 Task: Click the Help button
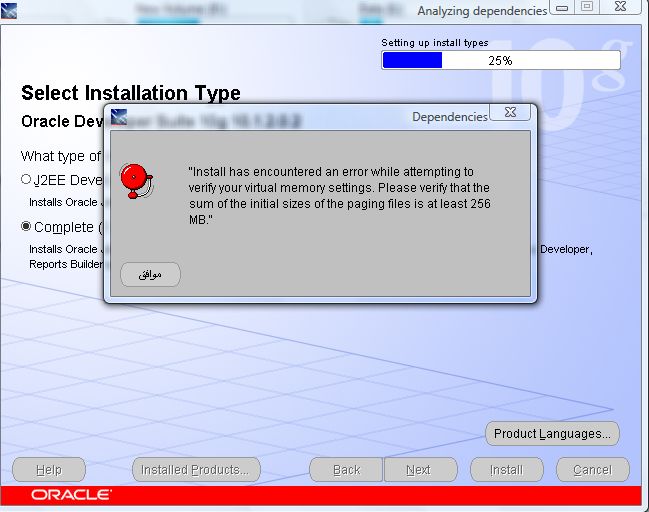click(x=48, y=470)
